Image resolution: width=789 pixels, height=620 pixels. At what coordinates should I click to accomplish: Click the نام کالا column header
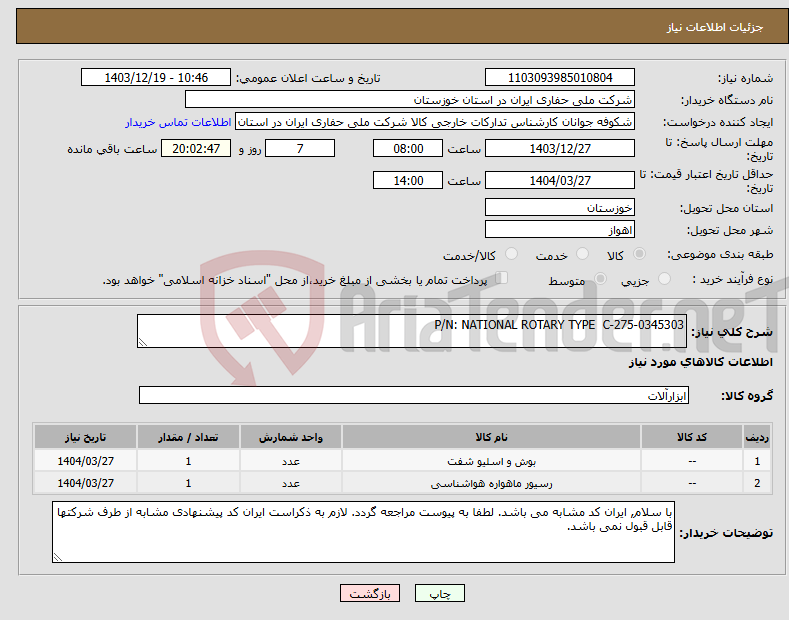[491, 437]
